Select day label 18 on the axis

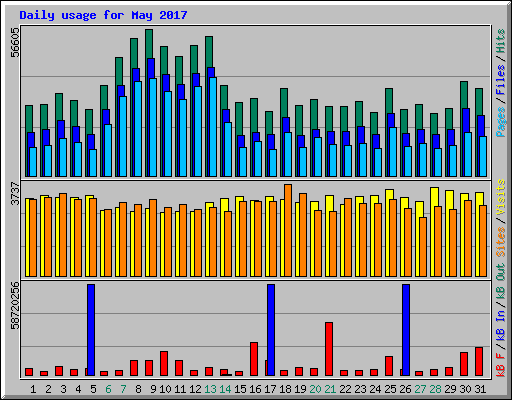[x=285, y=389]
